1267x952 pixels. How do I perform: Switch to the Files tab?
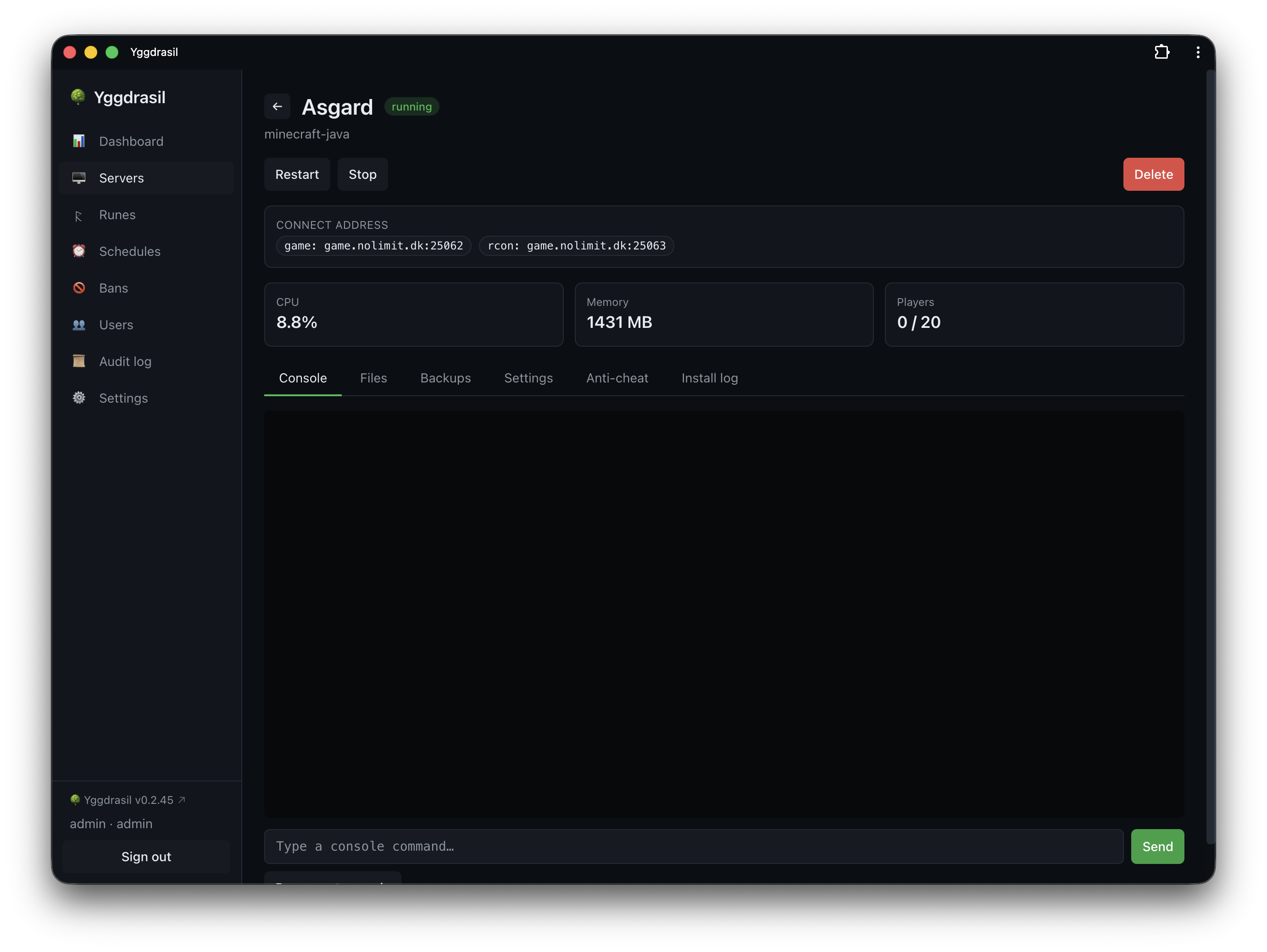[373, 378]
